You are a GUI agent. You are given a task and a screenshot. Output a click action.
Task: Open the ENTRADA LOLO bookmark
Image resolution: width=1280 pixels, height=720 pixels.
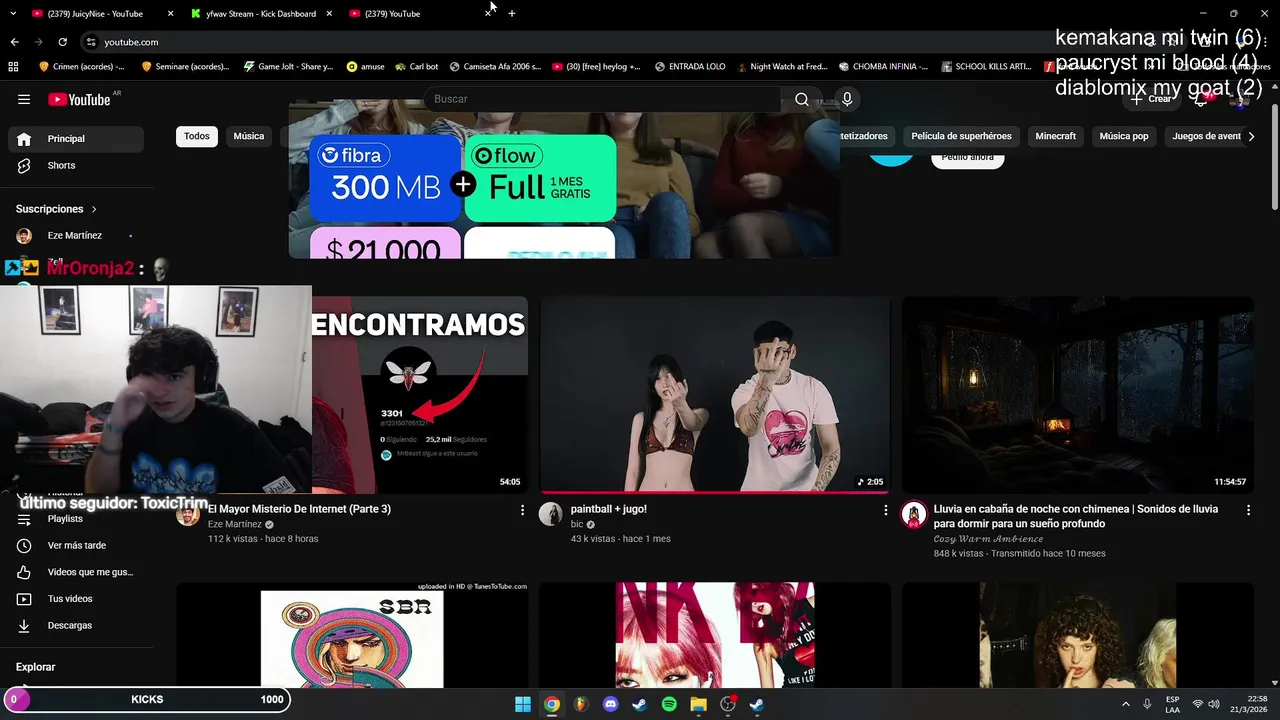click(690, 67)
